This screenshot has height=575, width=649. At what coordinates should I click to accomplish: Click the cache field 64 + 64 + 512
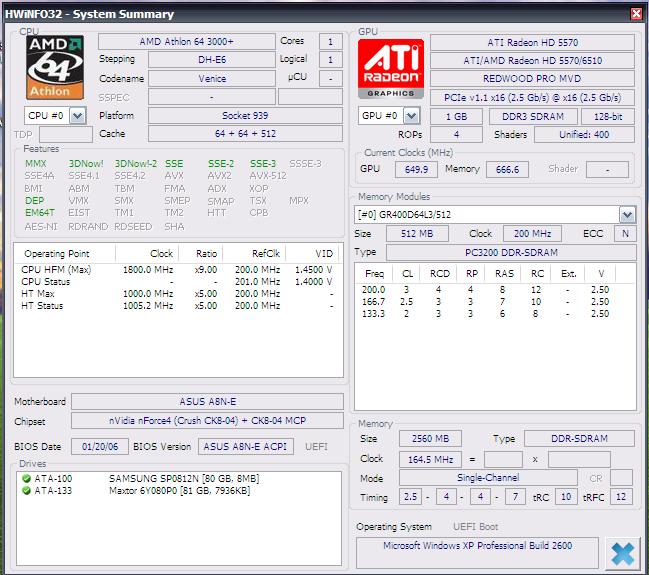245,134
